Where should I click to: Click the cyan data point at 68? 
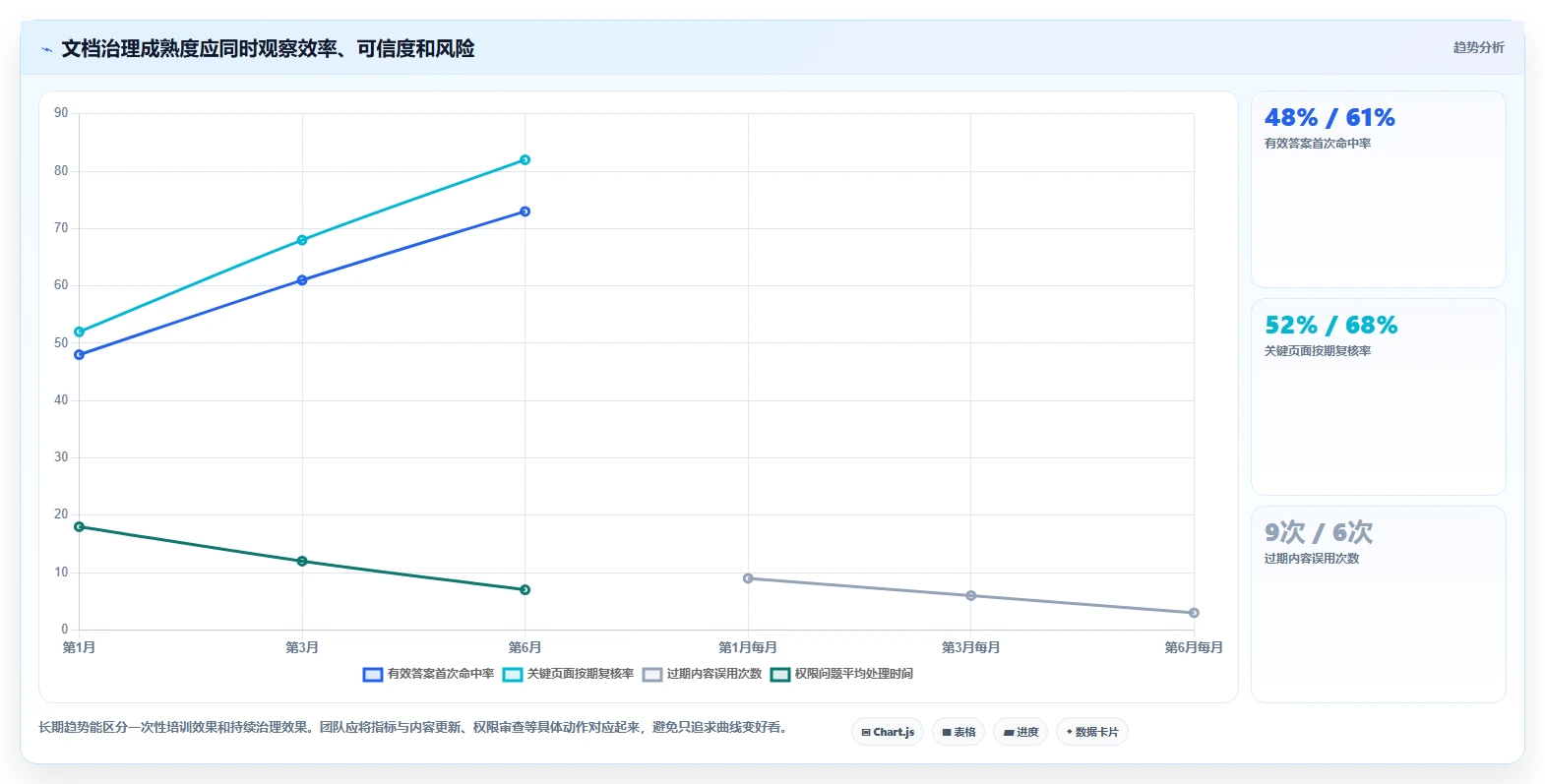point(302,240)
